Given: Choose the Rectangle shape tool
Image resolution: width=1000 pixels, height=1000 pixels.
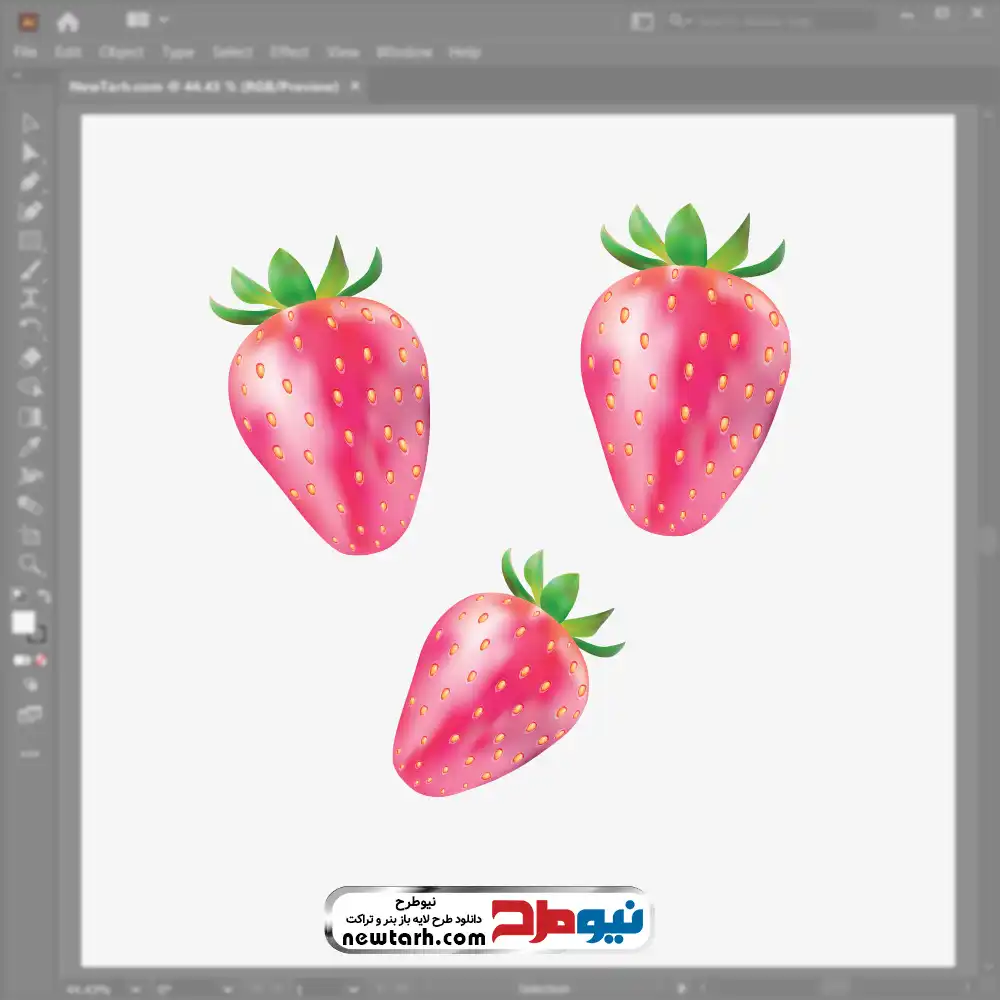Looking at the screenshot, I should (30, 241).
